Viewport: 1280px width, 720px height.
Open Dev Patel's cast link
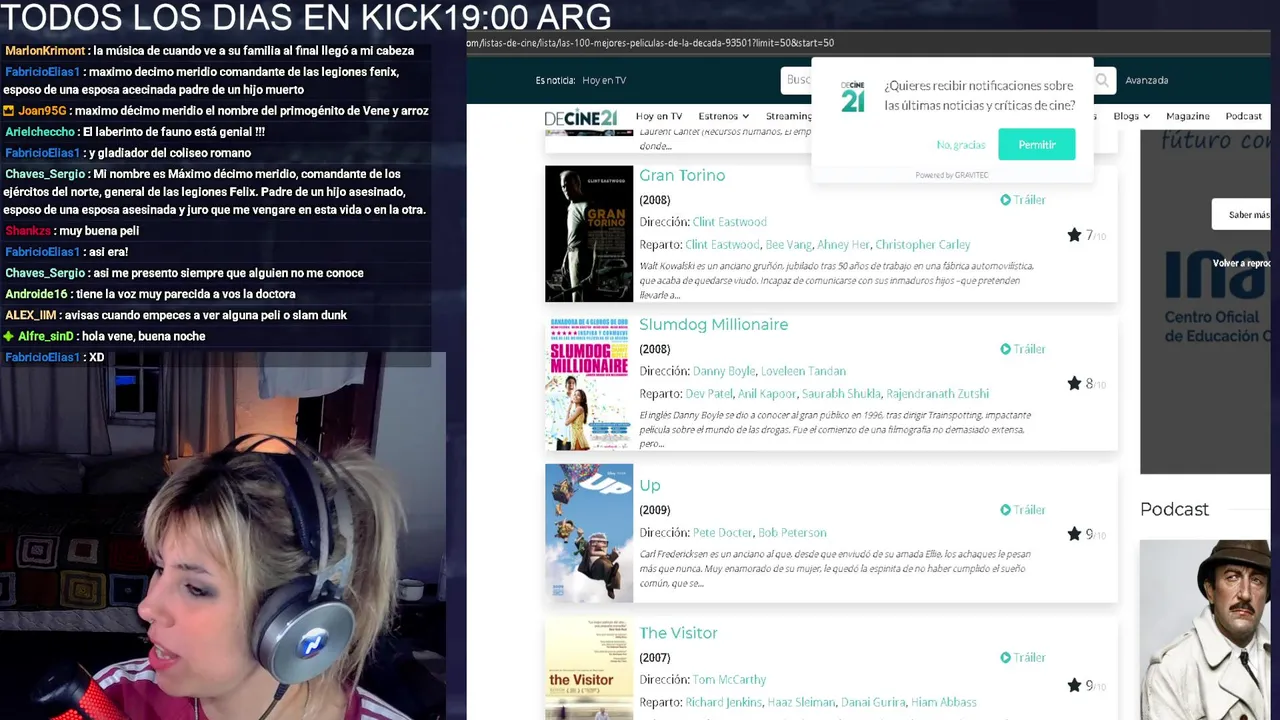tap(709, 394)
